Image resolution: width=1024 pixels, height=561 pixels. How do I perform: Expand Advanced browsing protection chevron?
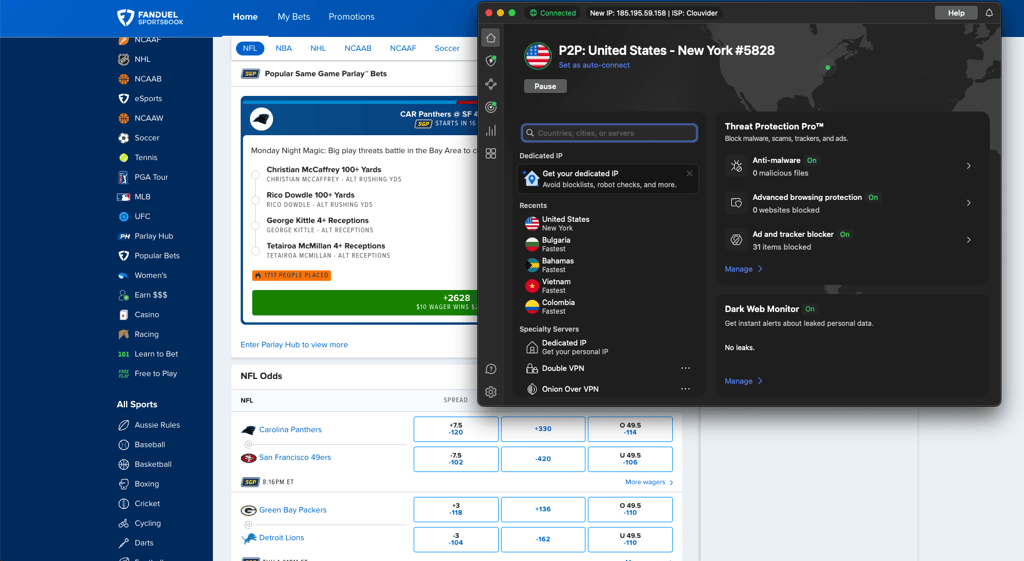(x=968, y=203)
